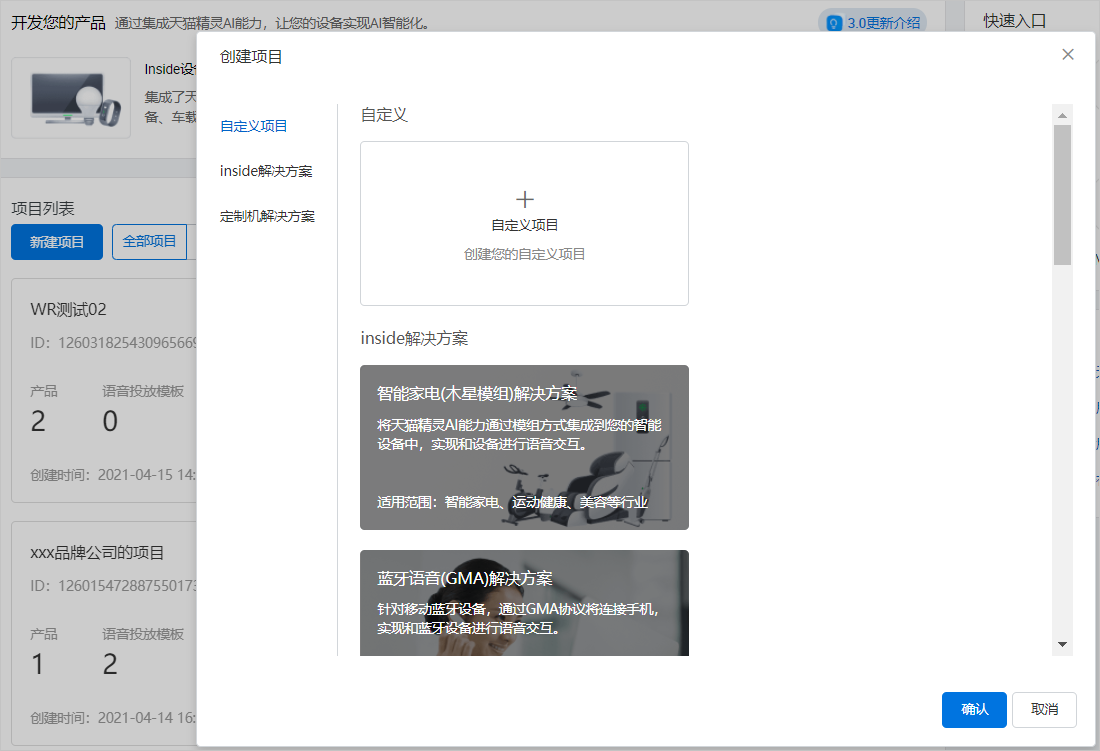Click the ID text of xxx品牌公司的项目
The image size is (1100, 751).
(114, 586)
